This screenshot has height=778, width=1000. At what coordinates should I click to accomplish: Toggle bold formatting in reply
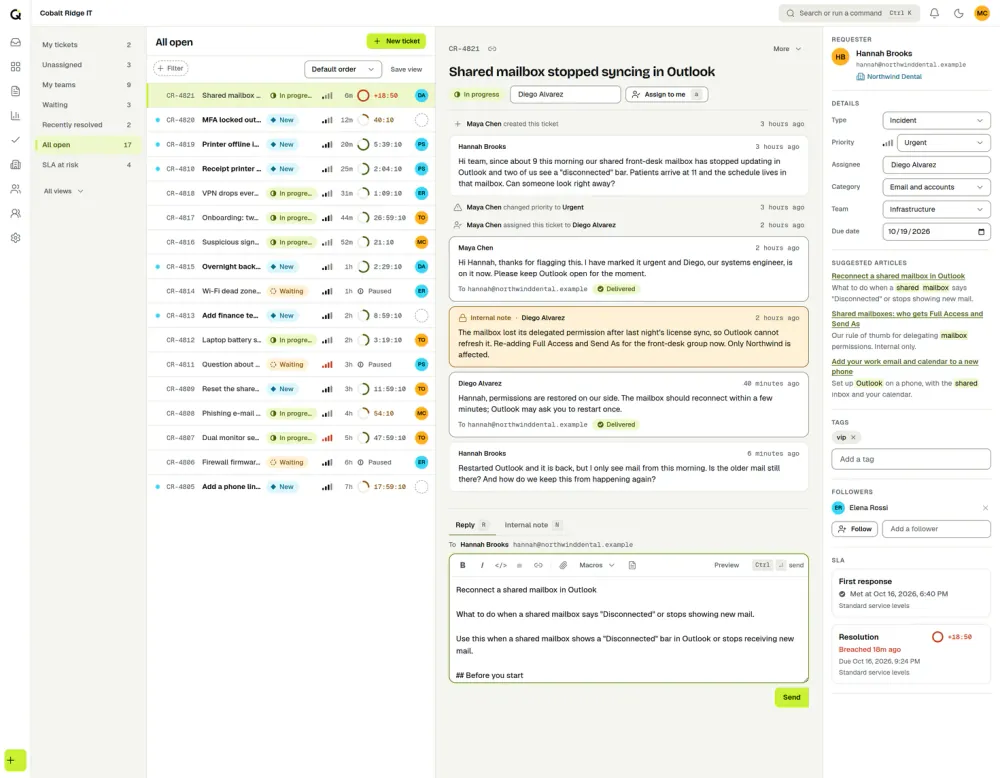click(x=463, y=565)
